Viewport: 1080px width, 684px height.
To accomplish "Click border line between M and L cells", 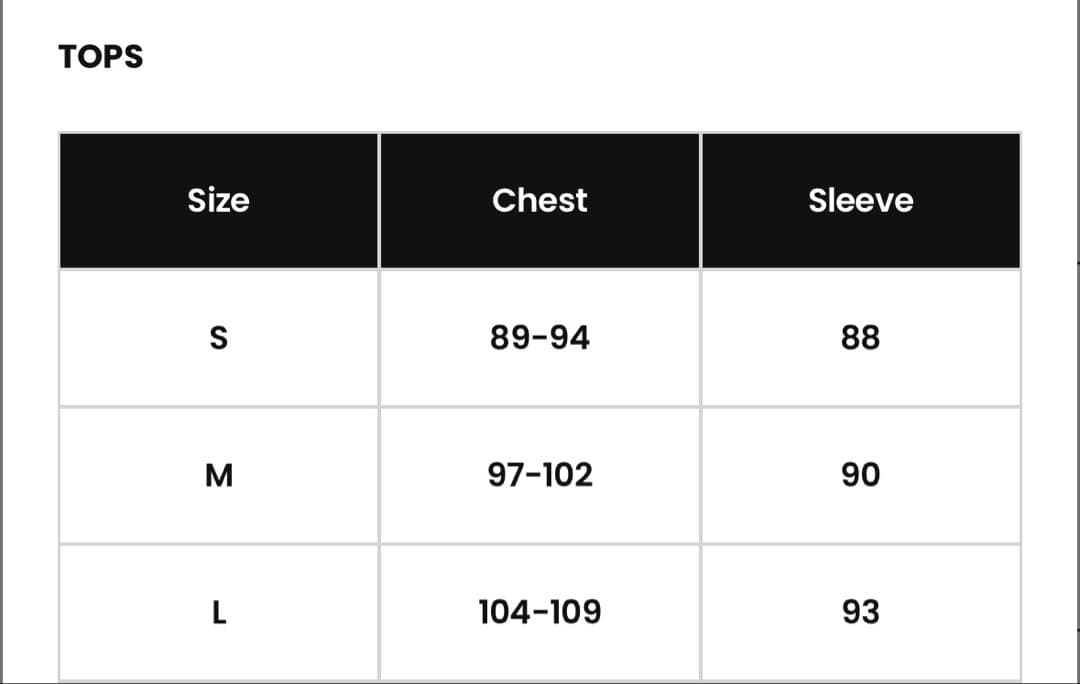I will pos(218,544).
